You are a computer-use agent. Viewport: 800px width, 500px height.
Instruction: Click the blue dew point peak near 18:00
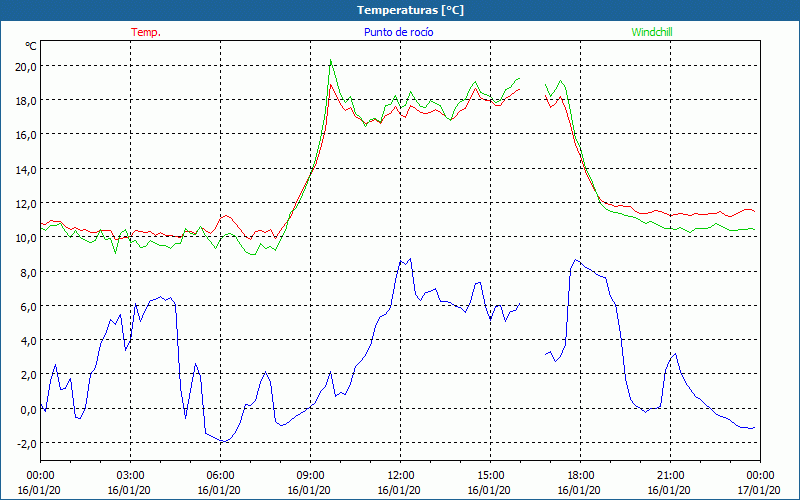click(x=576, y=260)
